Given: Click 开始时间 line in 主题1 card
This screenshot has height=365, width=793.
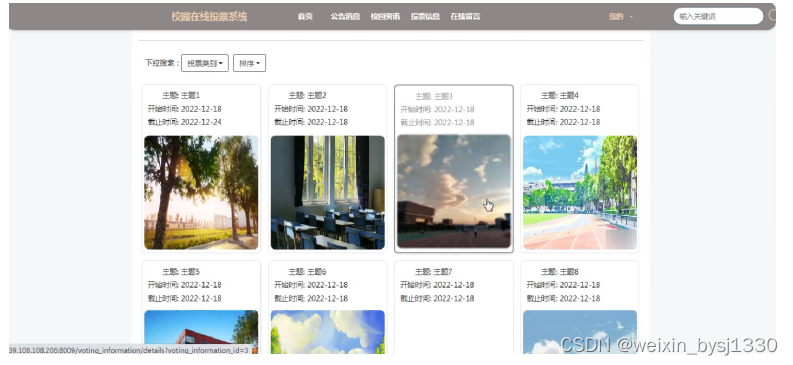Looking at the screenshot, I should tap(185, 109).
